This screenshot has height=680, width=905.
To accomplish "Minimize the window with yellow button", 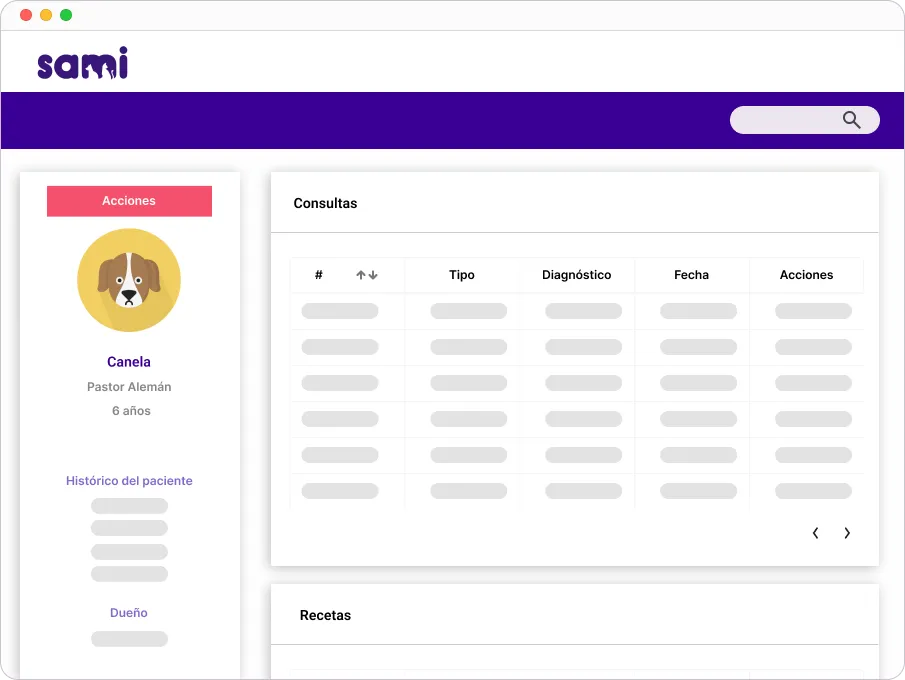I will (46, 15).
